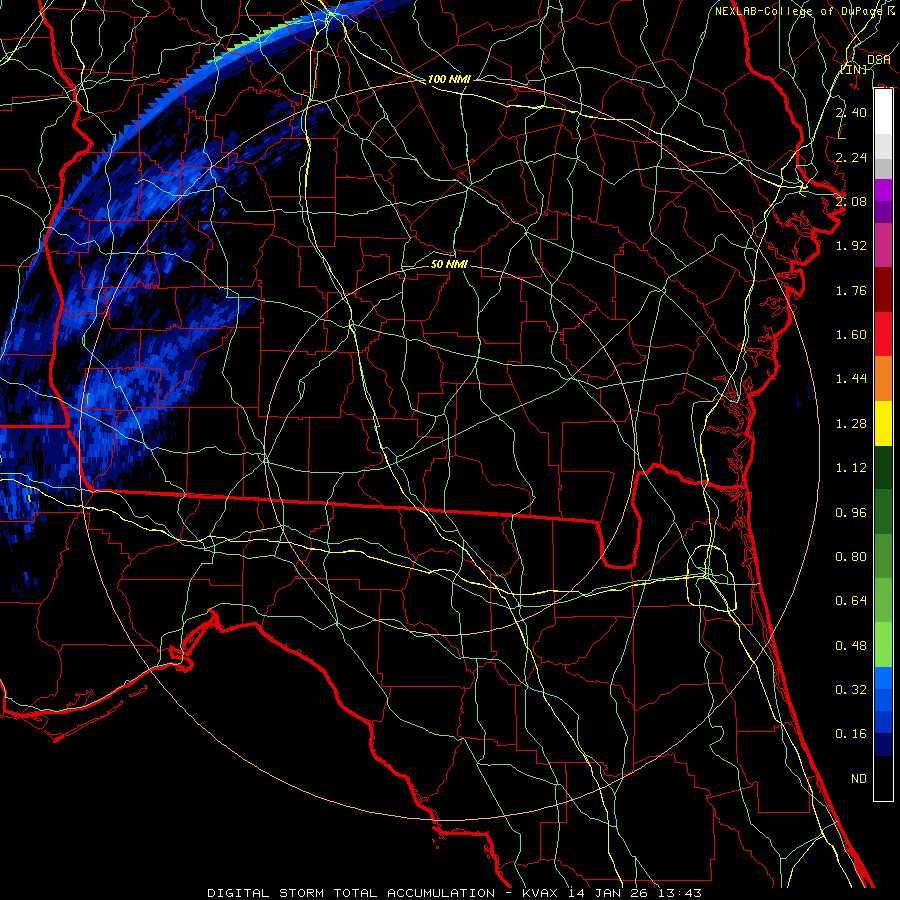Click the "1.60" legend value
Screen dimensions: 900x900
tap(851, 335)
